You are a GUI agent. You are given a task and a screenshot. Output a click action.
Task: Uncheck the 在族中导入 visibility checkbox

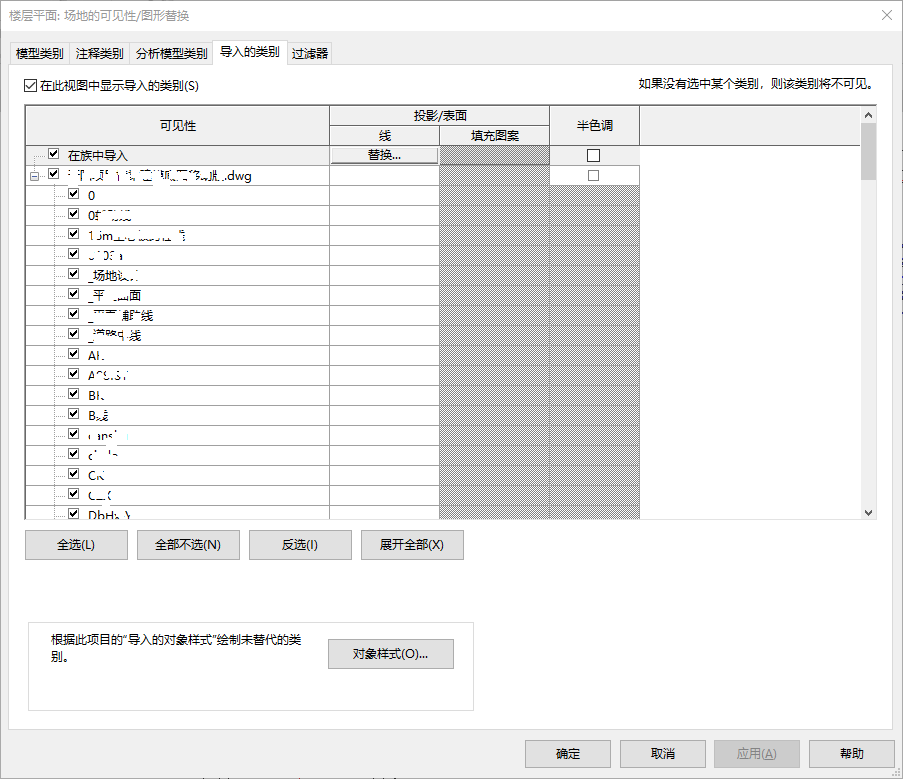(x=53, y=155)
